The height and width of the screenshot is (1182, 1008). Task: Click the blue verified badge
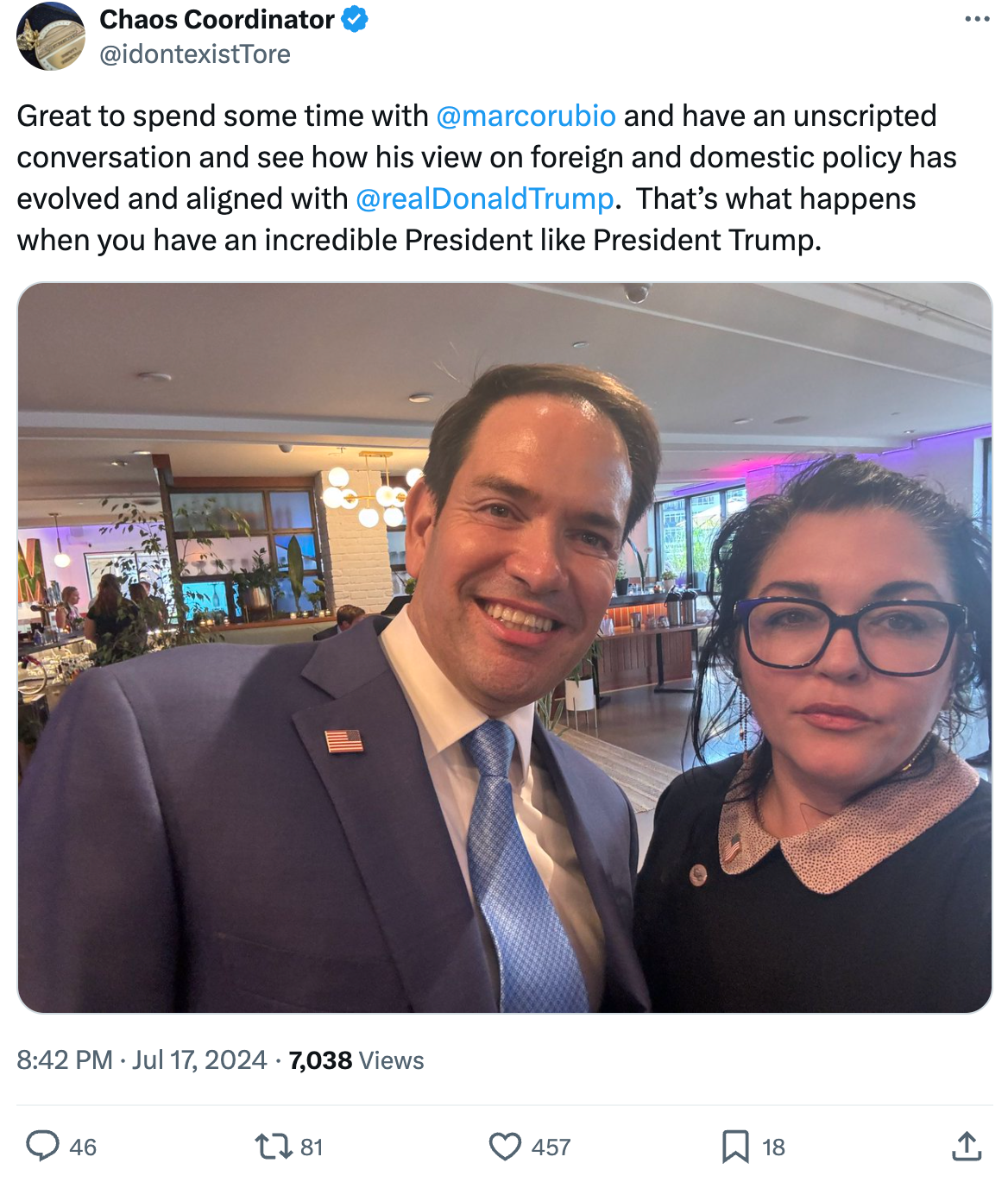point(355,19)
